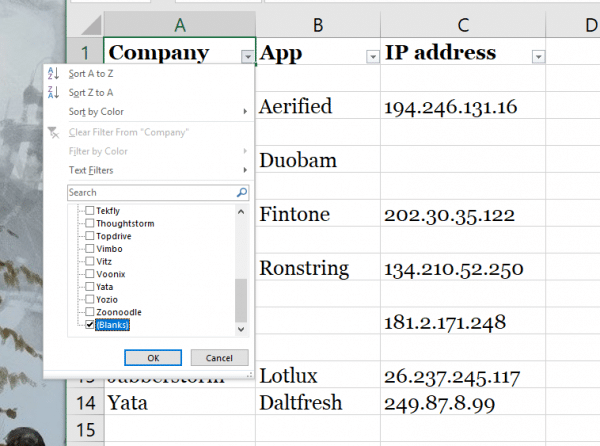Click the search magnifier icon in filter box

click(241, 192)
